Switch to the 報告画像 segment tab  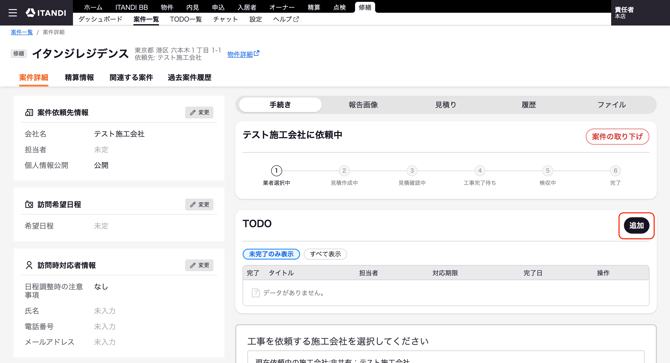pyautogui.click(x=363, y=105)
